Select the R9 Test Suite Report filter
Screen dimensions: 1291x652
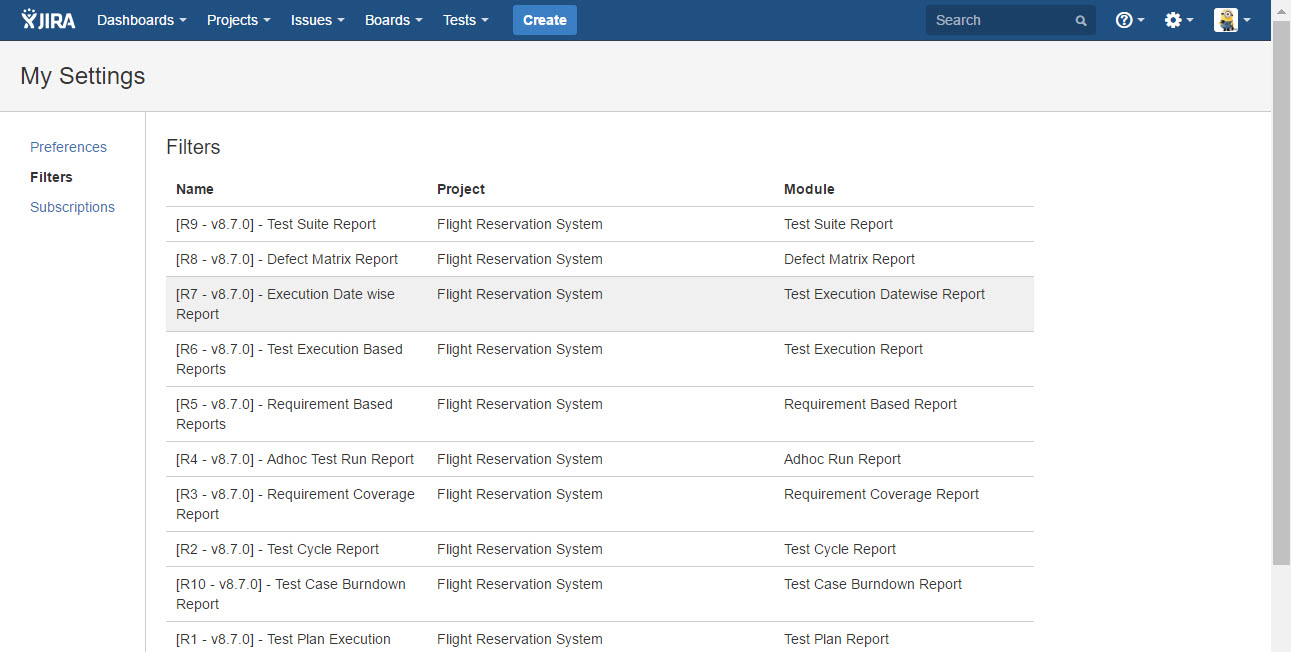pos(276,224)
